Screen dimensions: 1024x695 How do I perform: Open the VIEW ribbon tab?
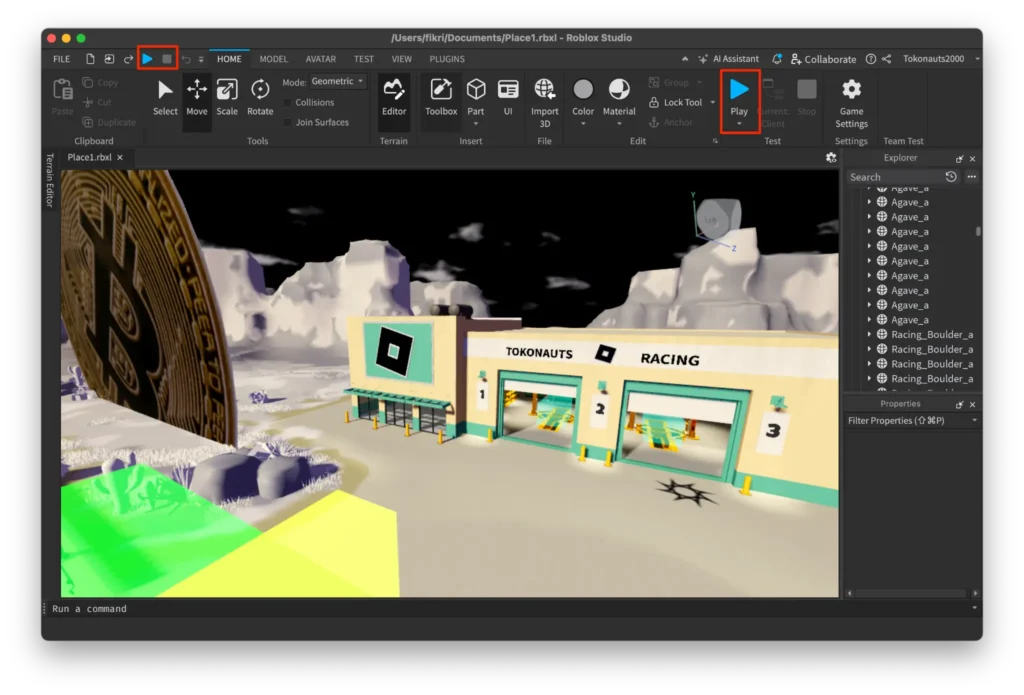(402, 59)
